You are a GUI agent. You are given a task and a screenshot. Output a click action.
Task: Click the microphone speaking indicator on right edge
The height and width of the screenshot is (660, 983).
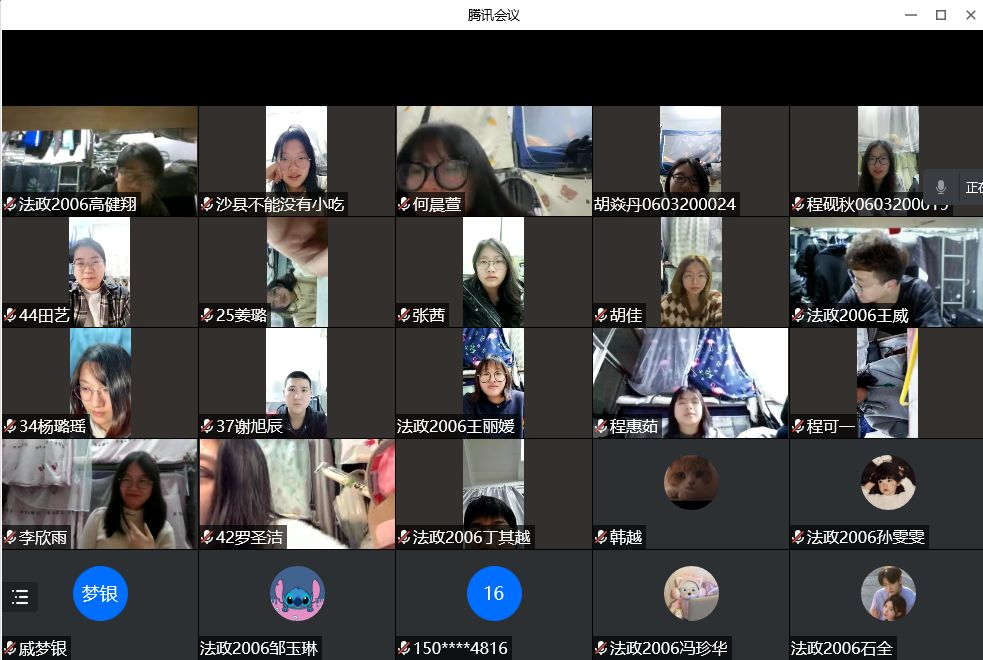[x=941, y=187]
